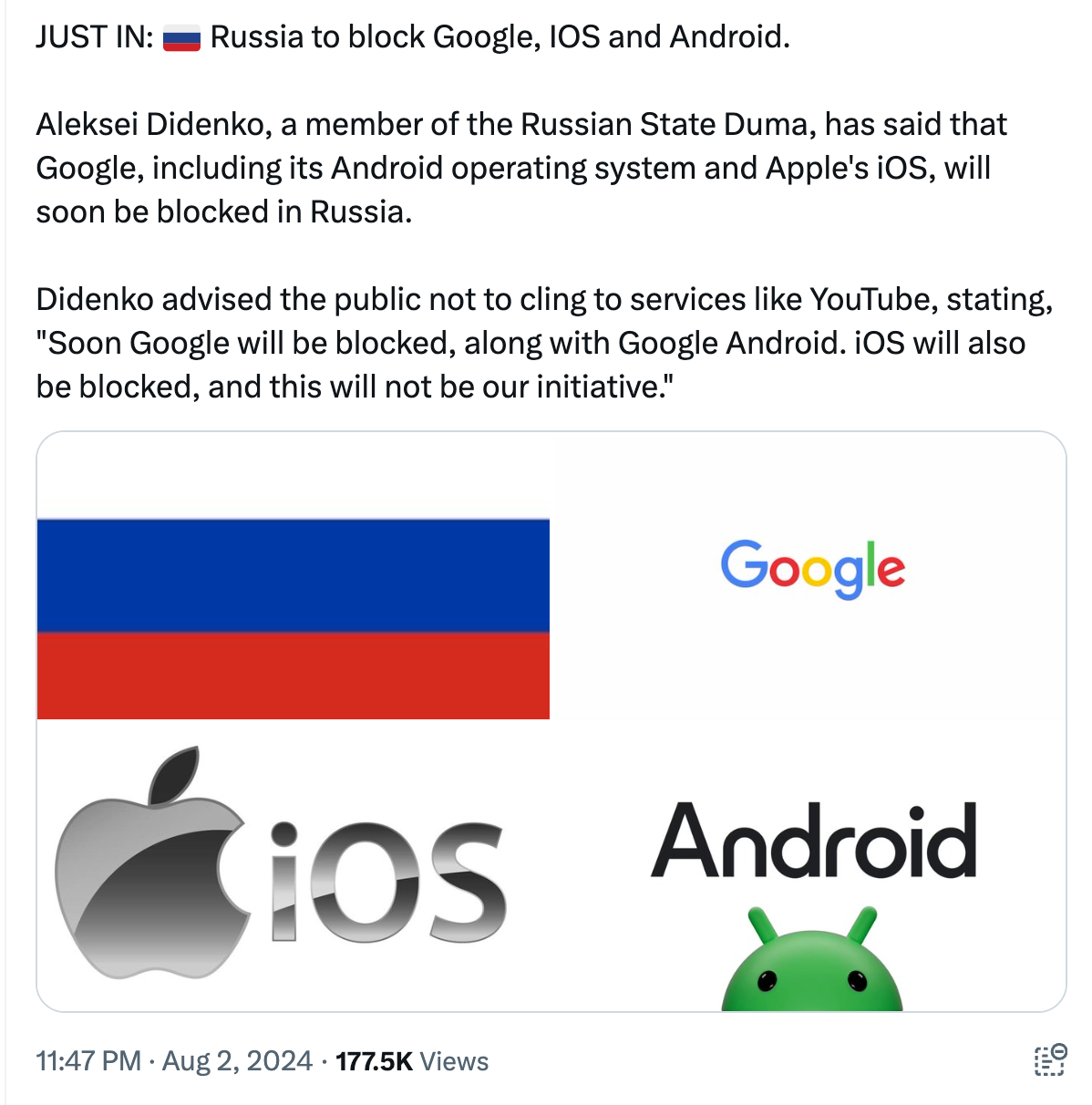This screenshot has height=1105, width=1092.
Task: Click the "Aug 2, 2024" date text
Action: click(237, 1061)
